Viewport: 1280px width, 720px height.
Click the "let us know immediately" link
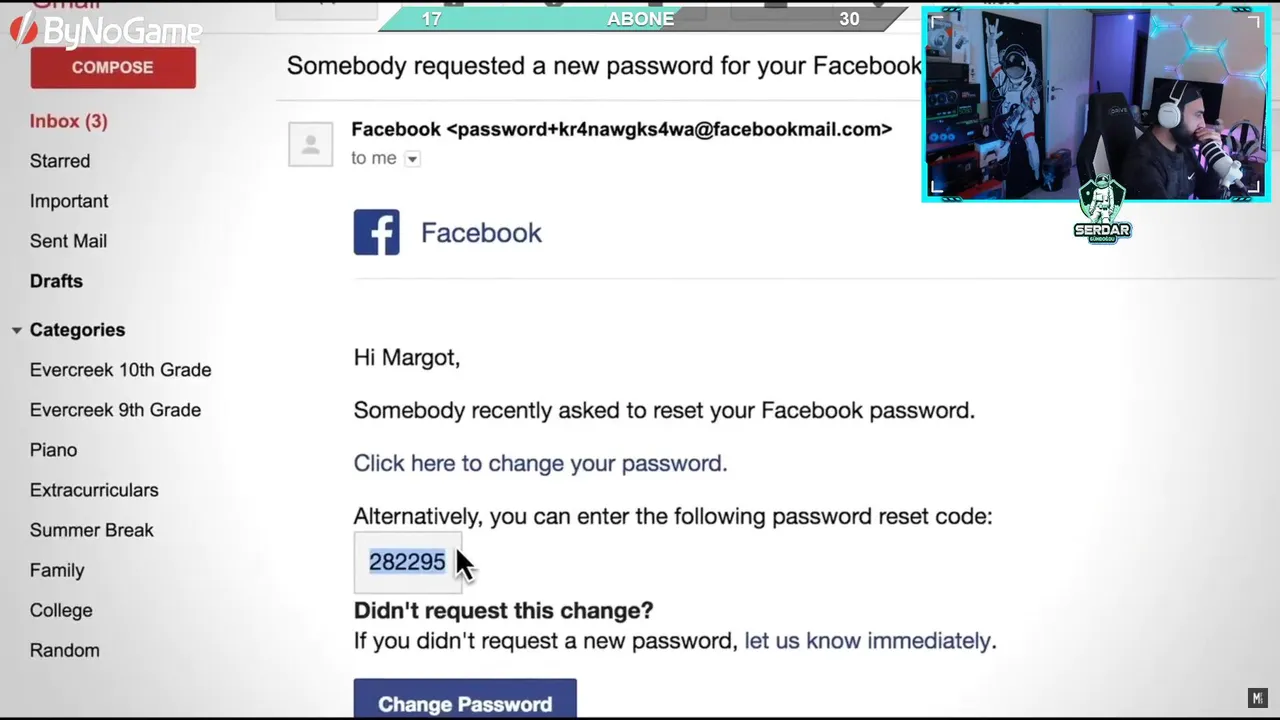(x=867, y=640)
